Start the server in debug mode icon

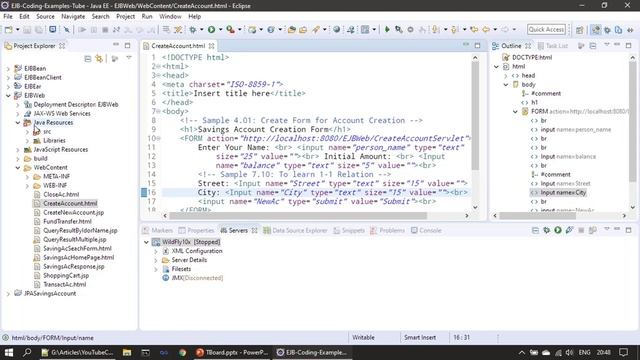(x=547, y=230)
